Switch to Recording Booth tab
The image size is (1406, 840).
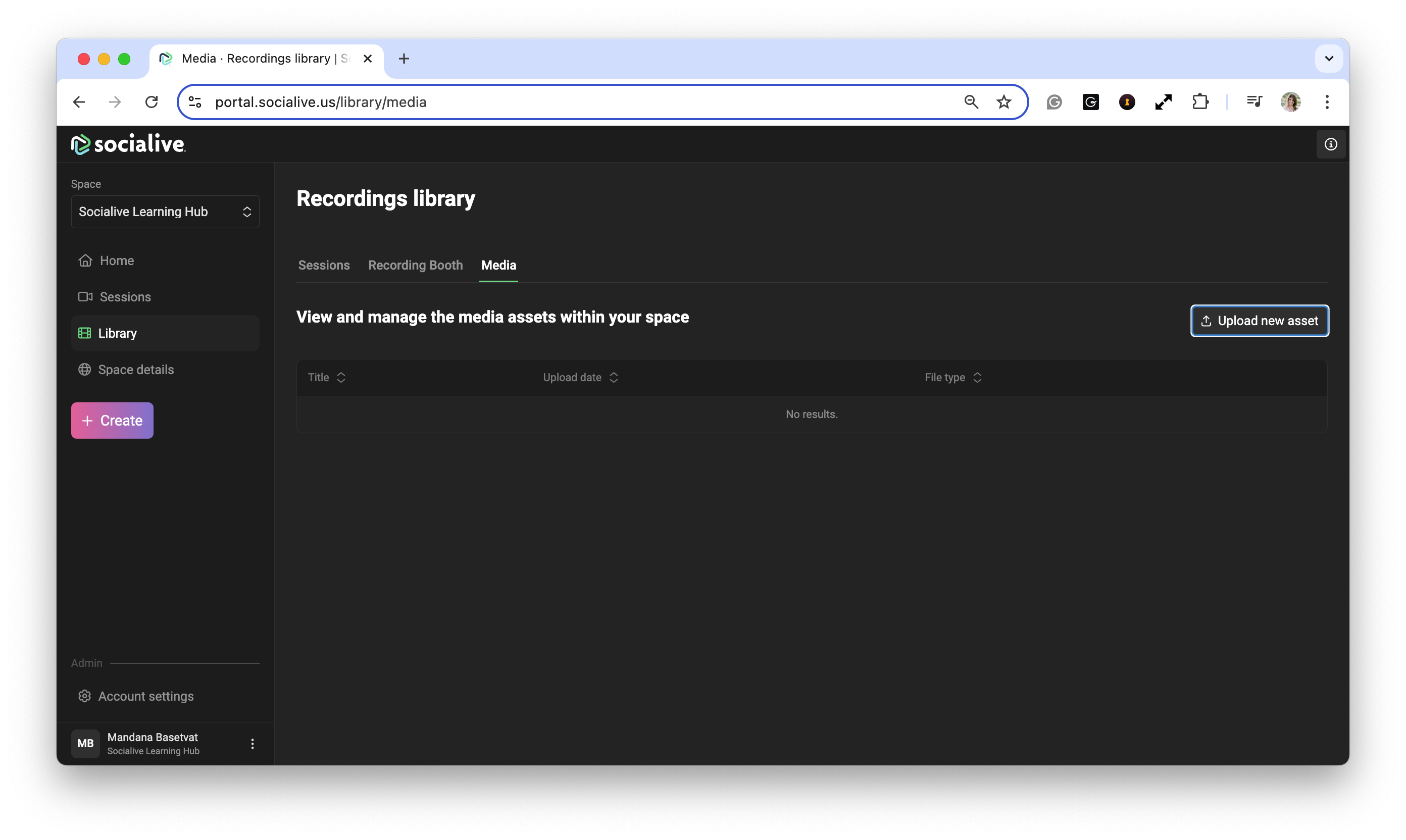pyautogui.click(x=415, y=265)
